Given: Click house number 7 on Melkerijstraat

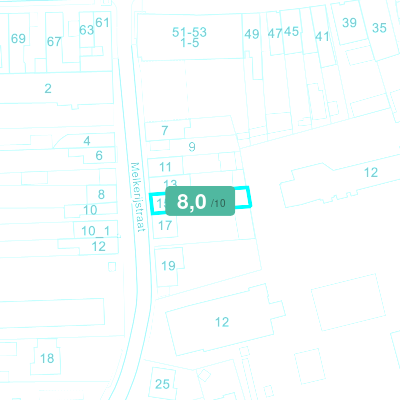Looking at the screenshot, I should point(165,131).
